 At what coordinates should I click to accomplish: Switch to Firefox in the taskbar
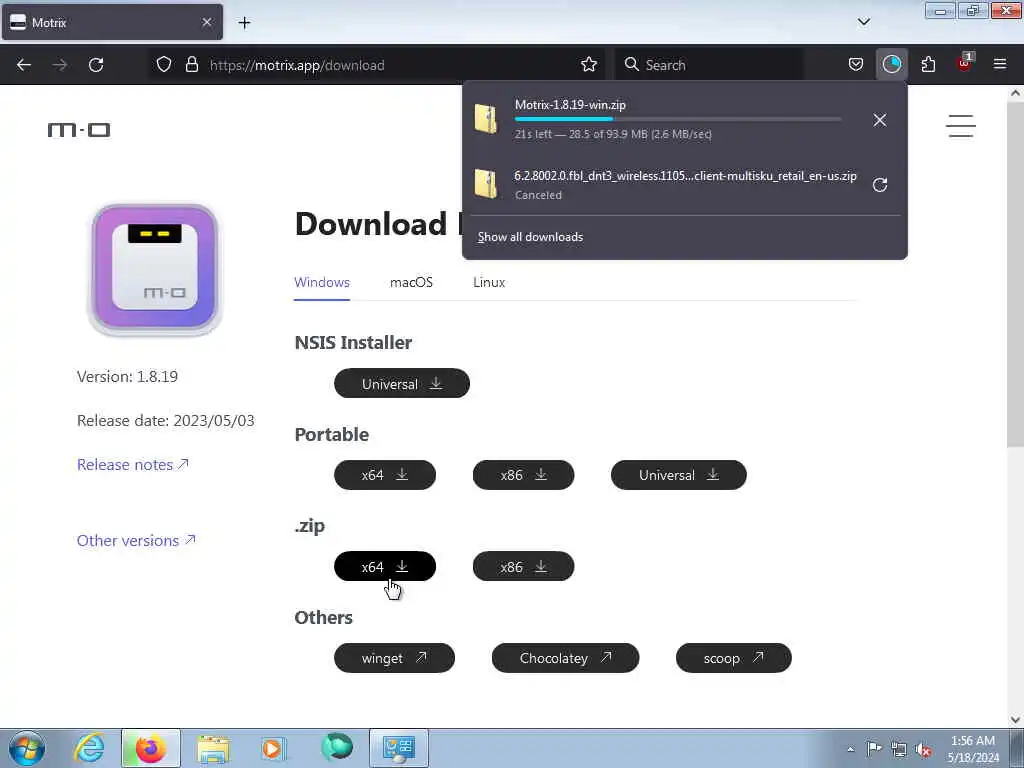(x=151, y=748)
